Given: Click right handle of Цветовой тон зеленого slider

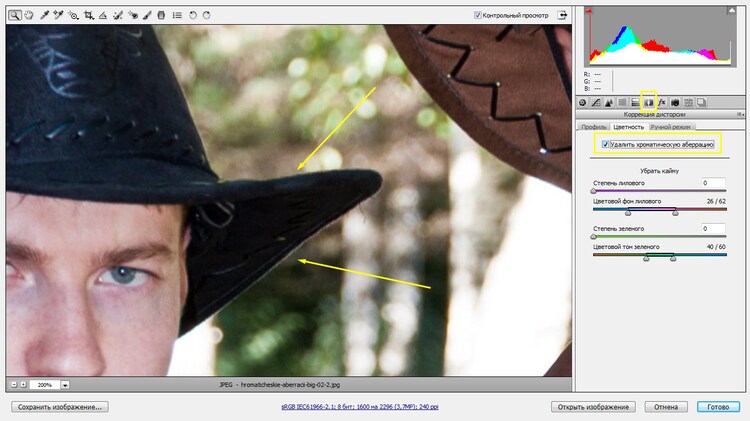Looking at the screenshot, I should [x=673, y=257].
